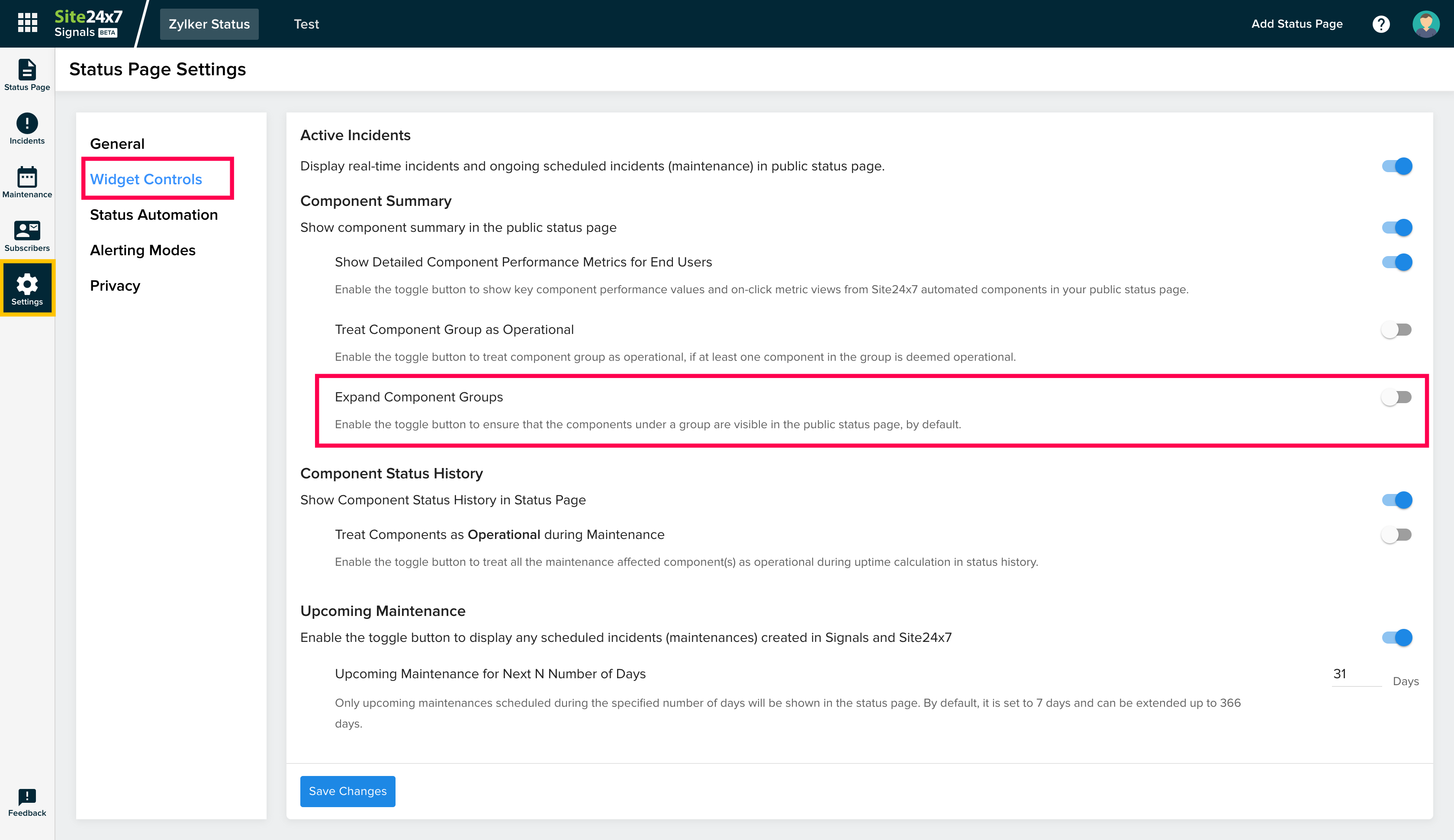Turn on Treat Component Group as Operational
This screenshot has width=1454, height=840.
1396,330
